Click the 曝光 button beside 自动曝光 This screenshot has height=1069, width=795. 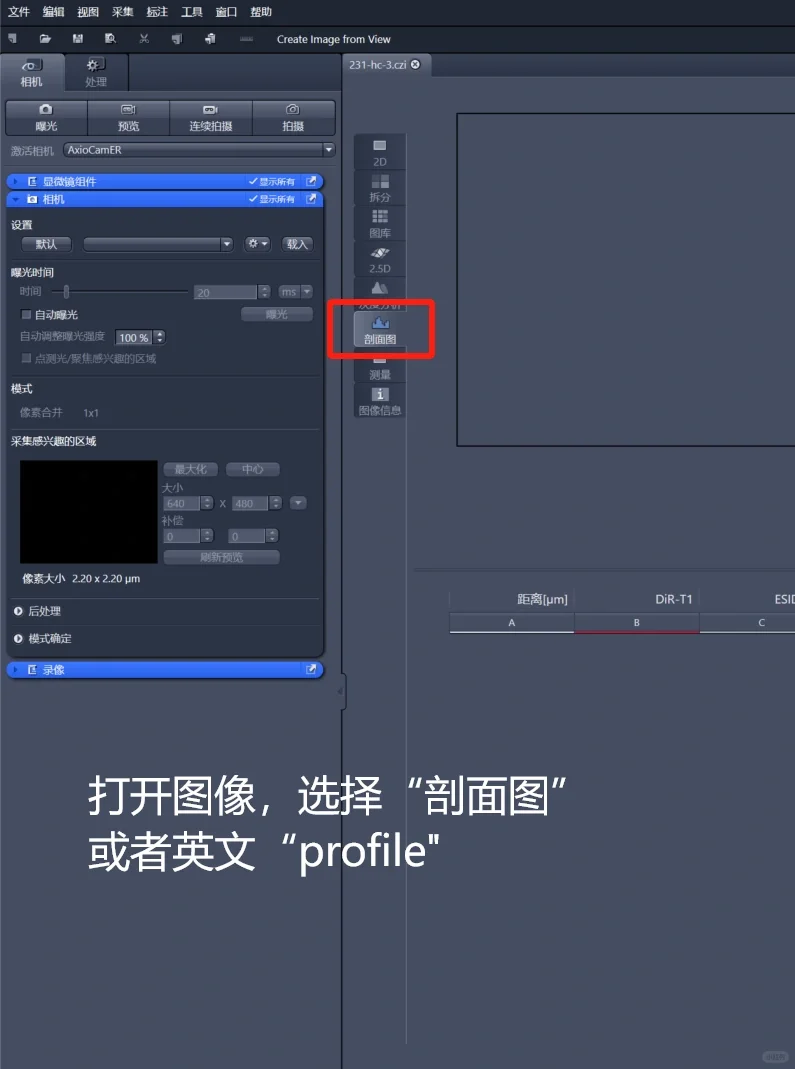pyautogui.click(x=277, y=314)
